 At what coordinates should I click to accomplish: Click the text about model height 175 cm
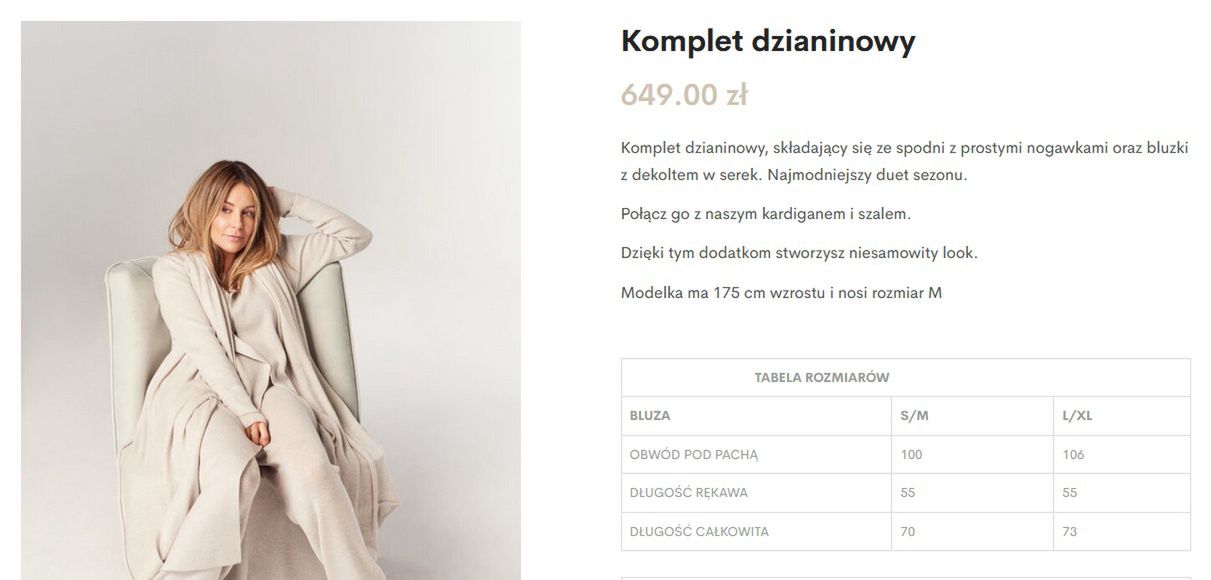click(781, 293)
